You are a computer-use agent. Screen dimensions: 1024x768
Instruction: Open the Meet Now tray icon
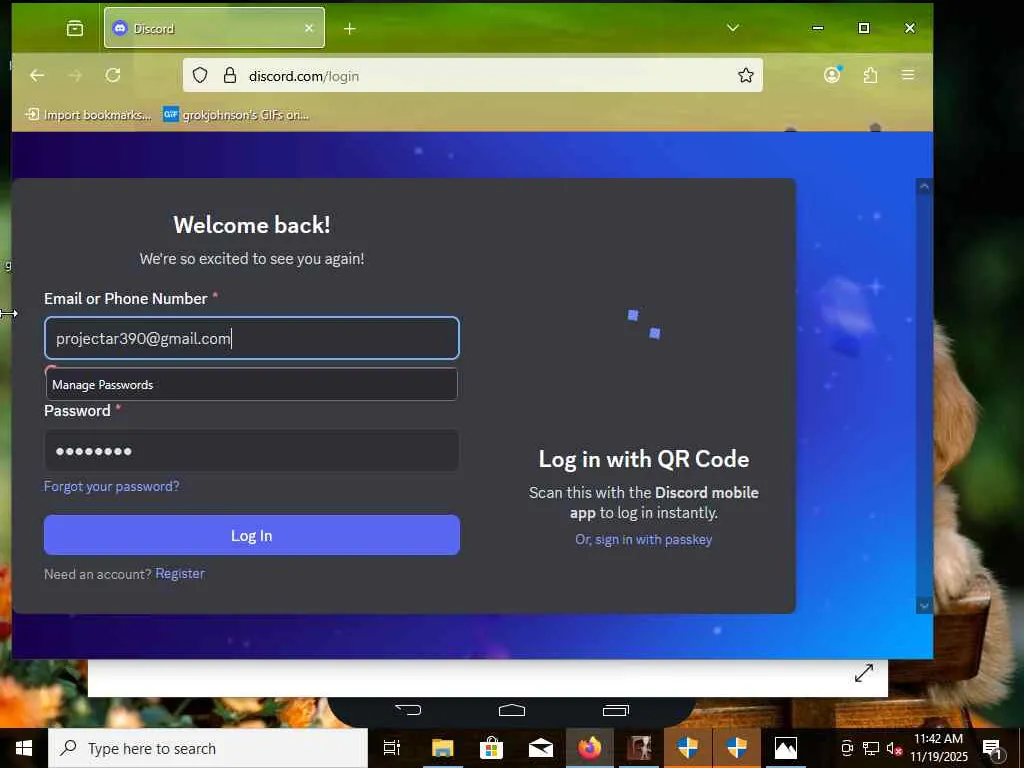pyautogui.click(x=847, y=748)
